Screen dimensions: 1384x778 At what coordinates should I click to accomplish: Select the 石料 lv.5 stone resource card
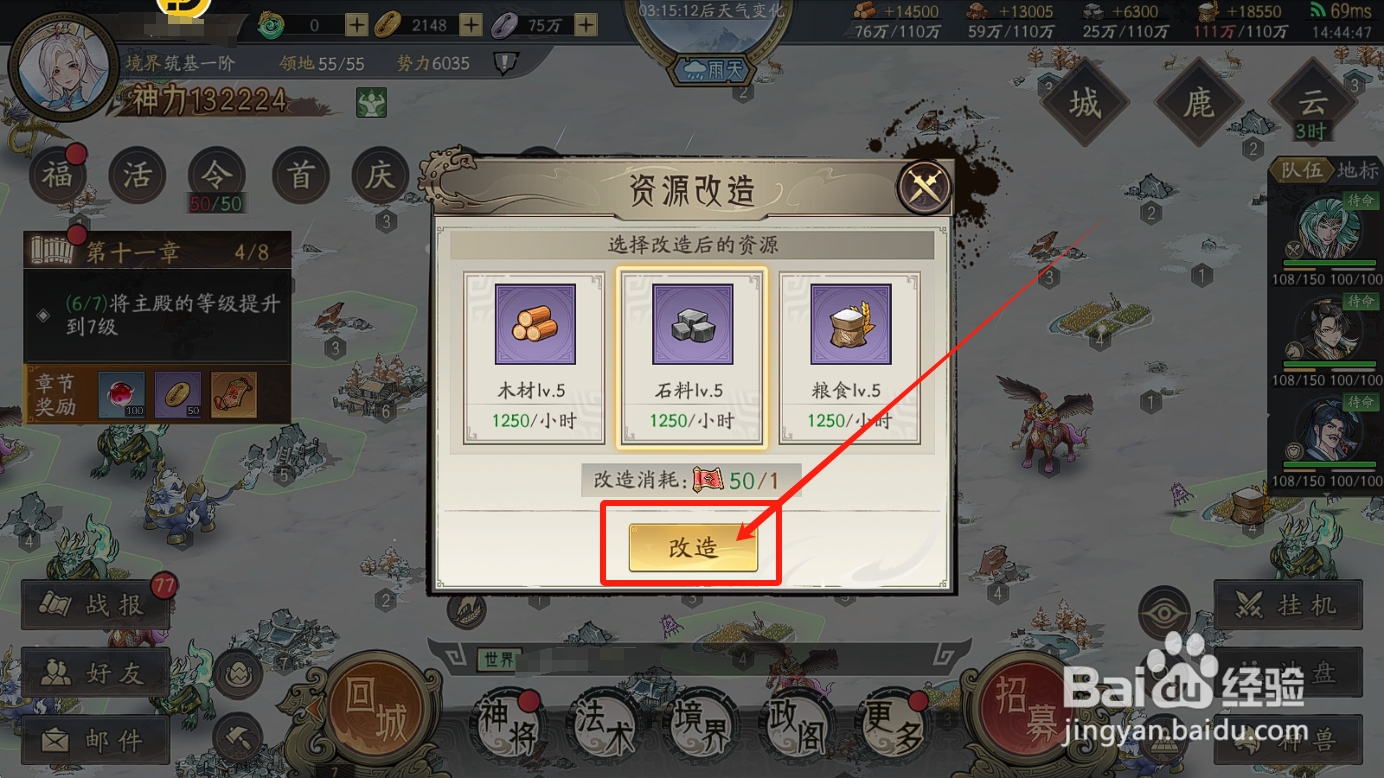(692, 357)
